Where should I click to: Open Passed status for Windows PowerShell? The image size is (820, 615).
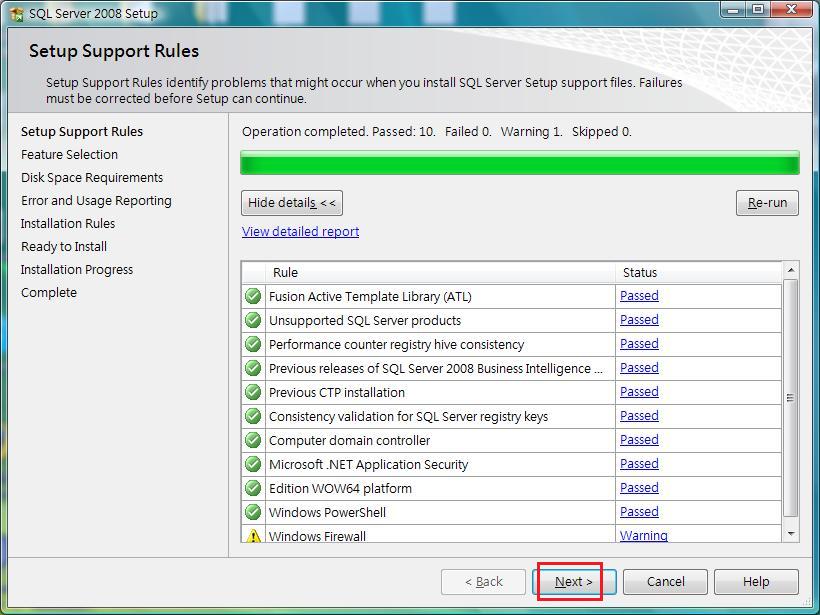[x=639, y=511]
